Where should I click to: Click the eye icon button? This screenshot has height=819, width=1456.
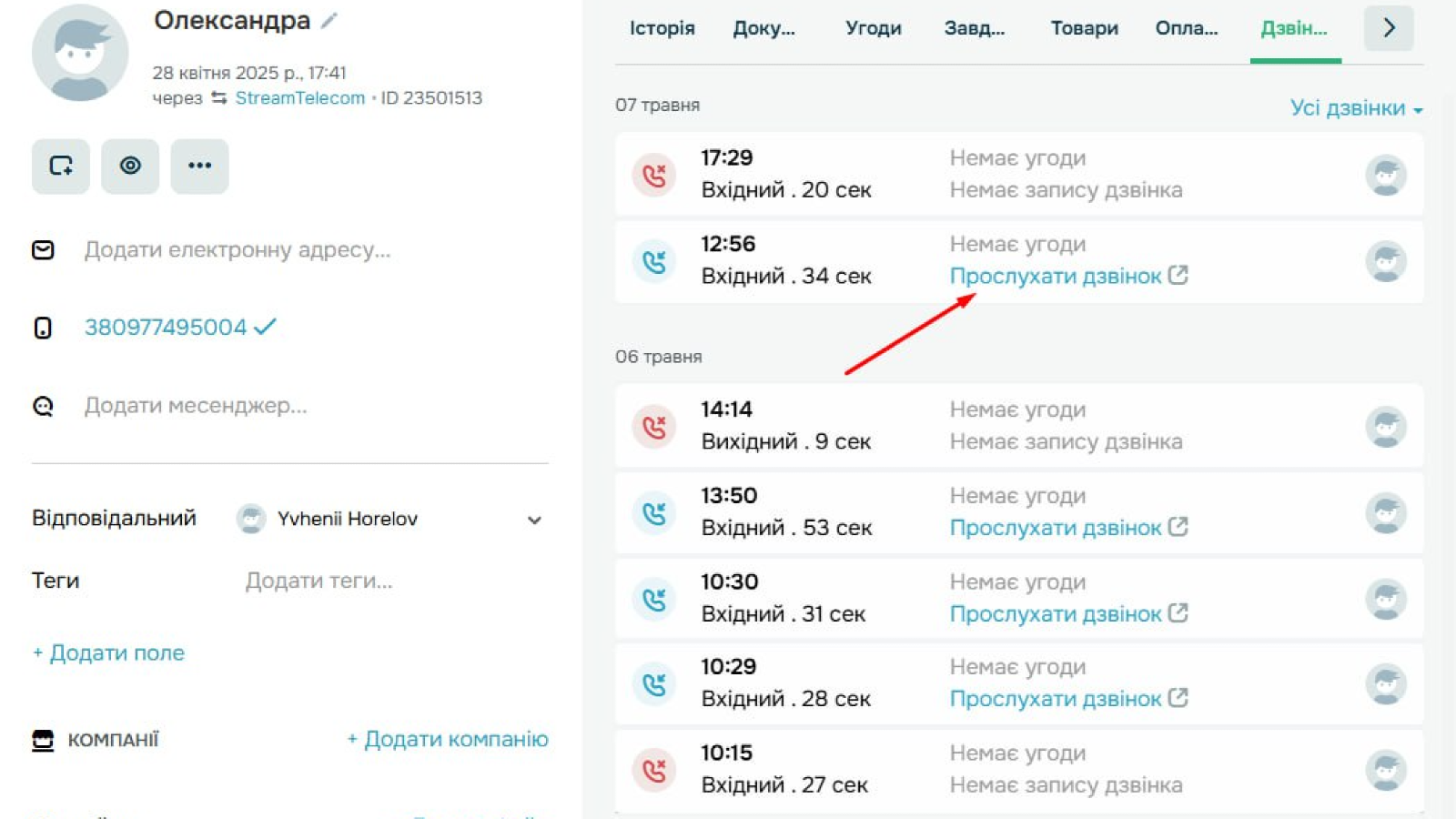click(x=130, y=166)
